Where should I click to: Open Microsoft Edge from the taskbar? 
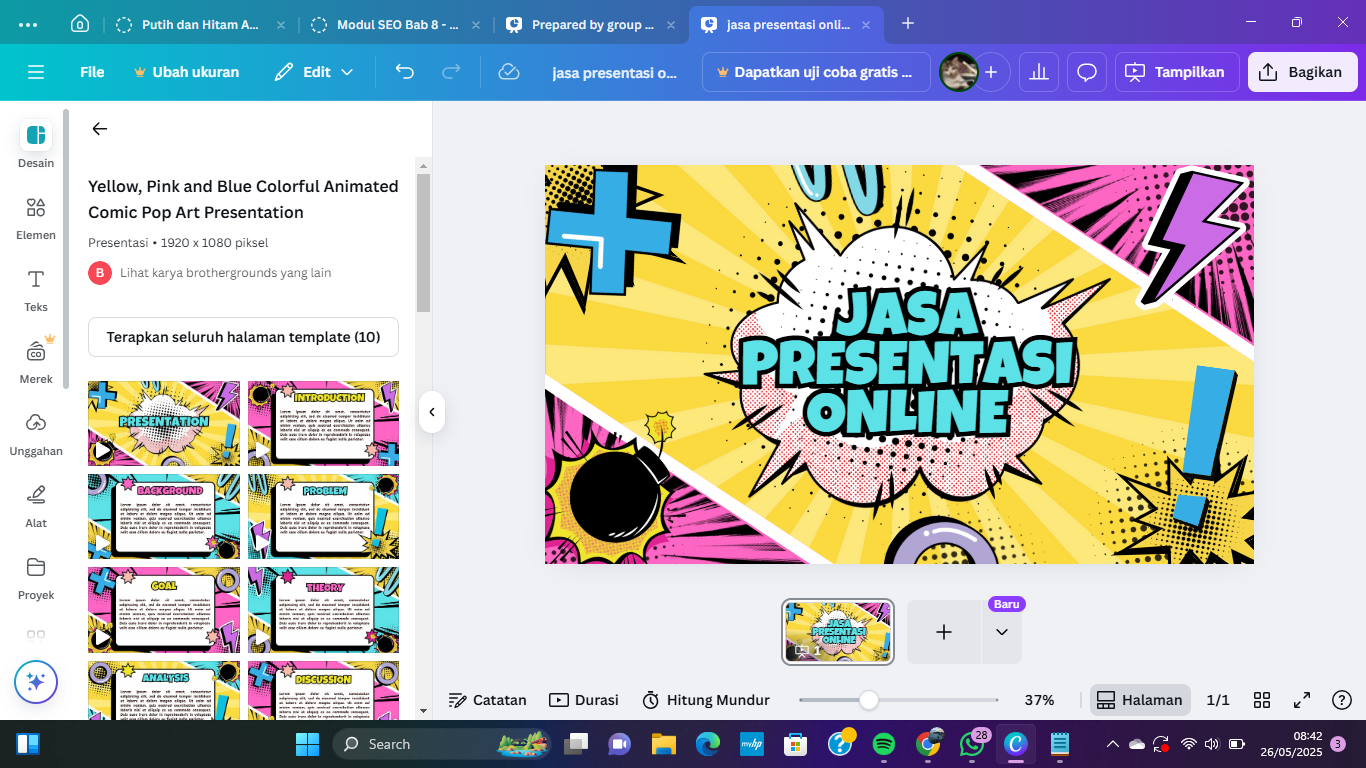[x=708, y=744]
